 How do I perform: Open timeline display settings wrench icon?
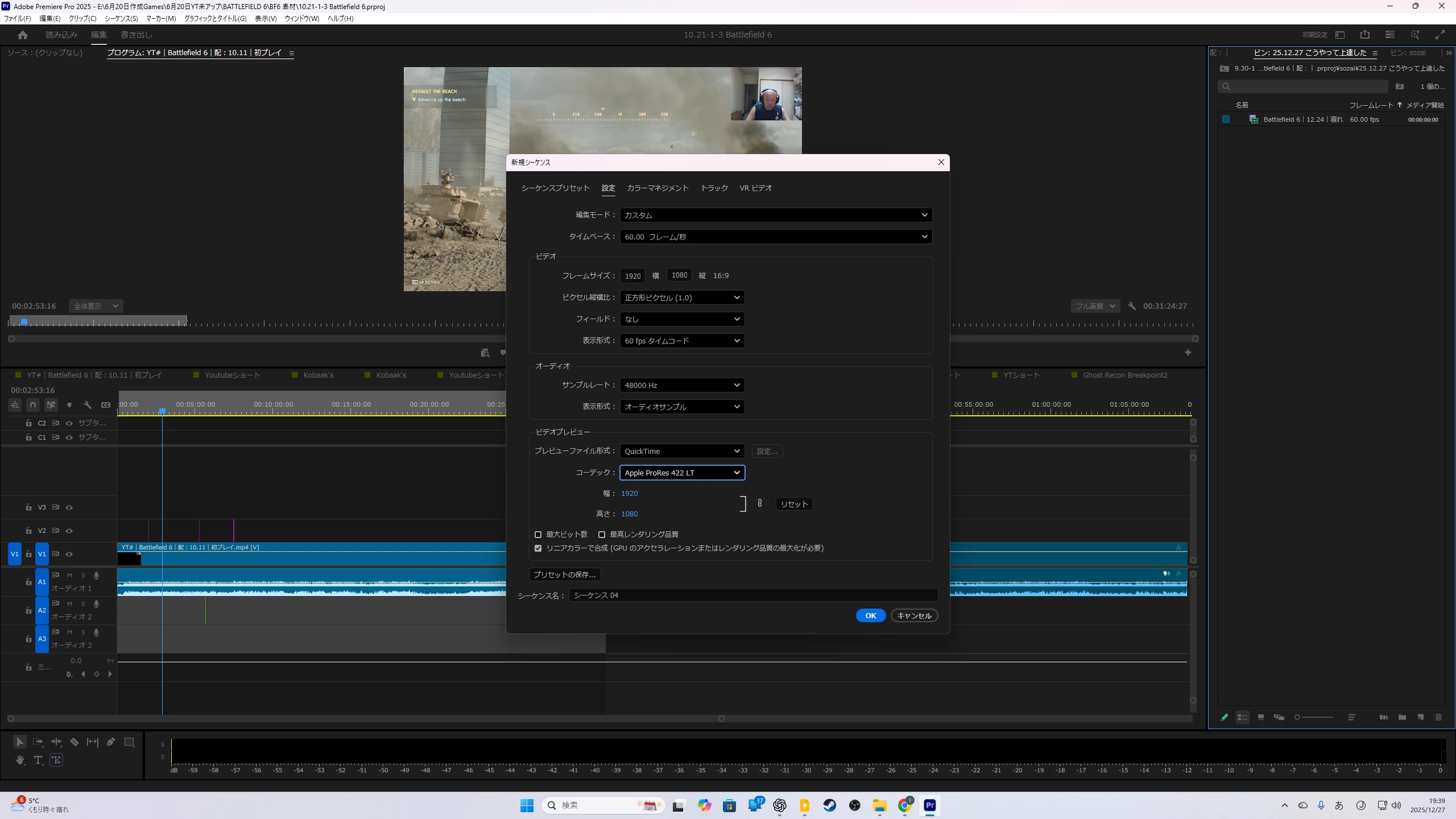[88, 405]
